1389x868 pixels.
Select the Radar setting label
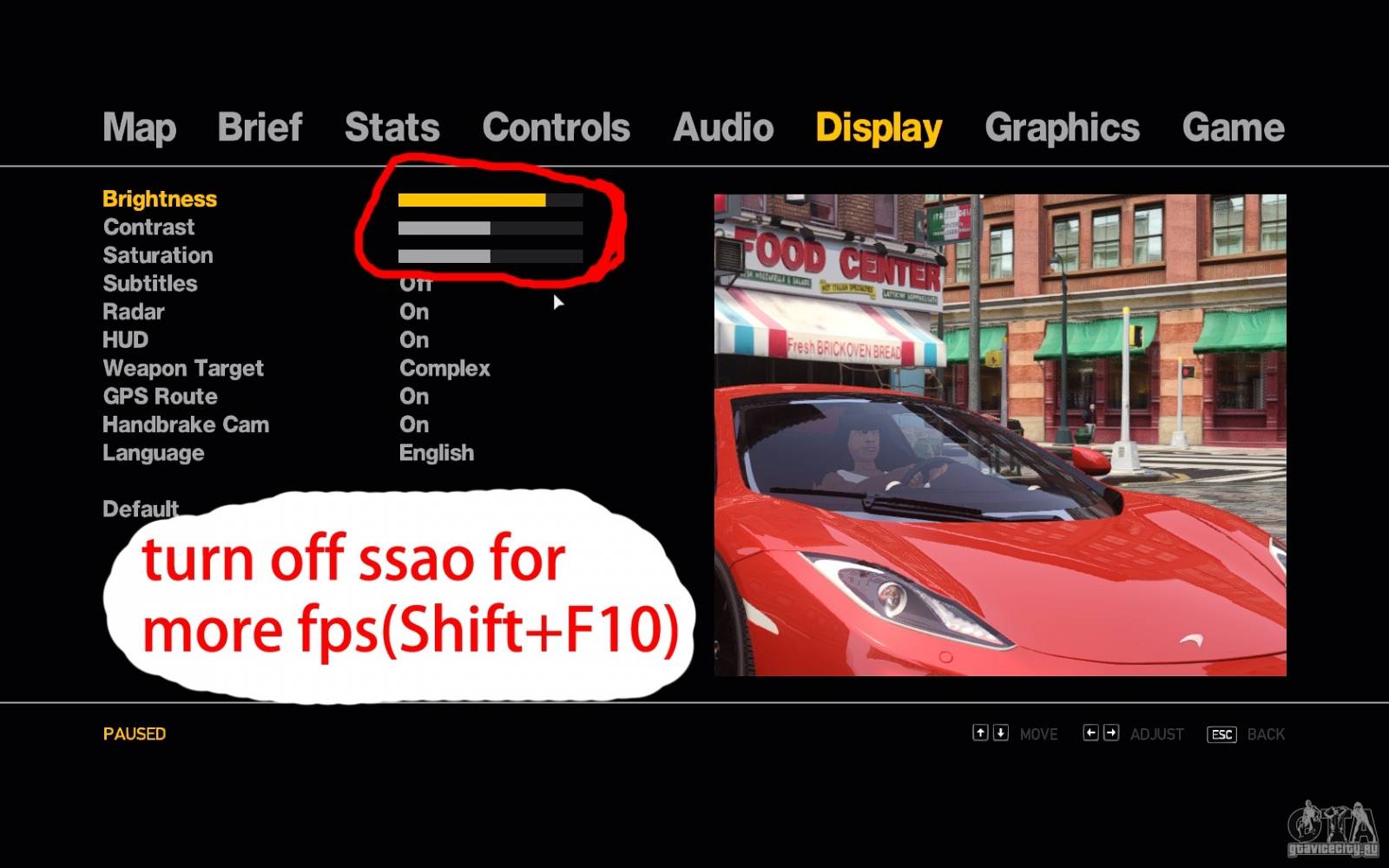point(134,312)
